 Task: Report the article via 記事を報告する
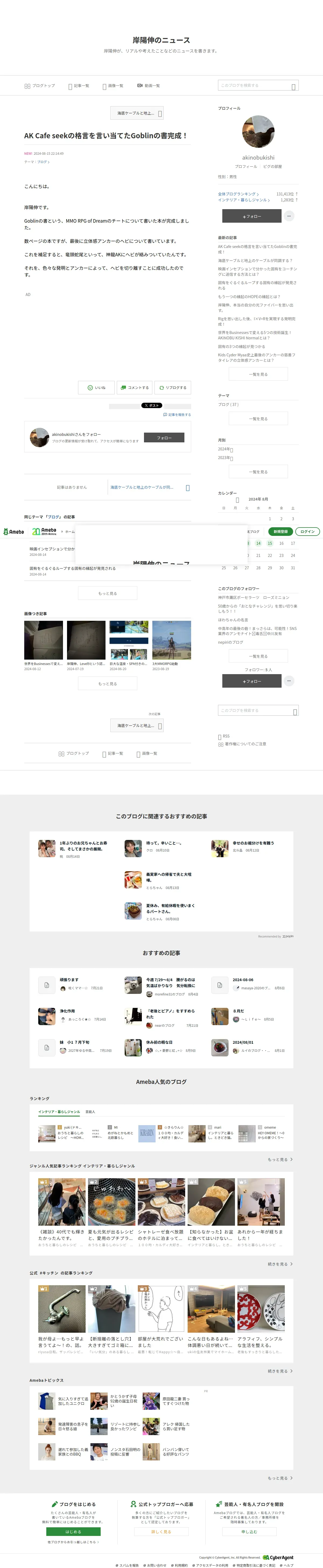177,415
